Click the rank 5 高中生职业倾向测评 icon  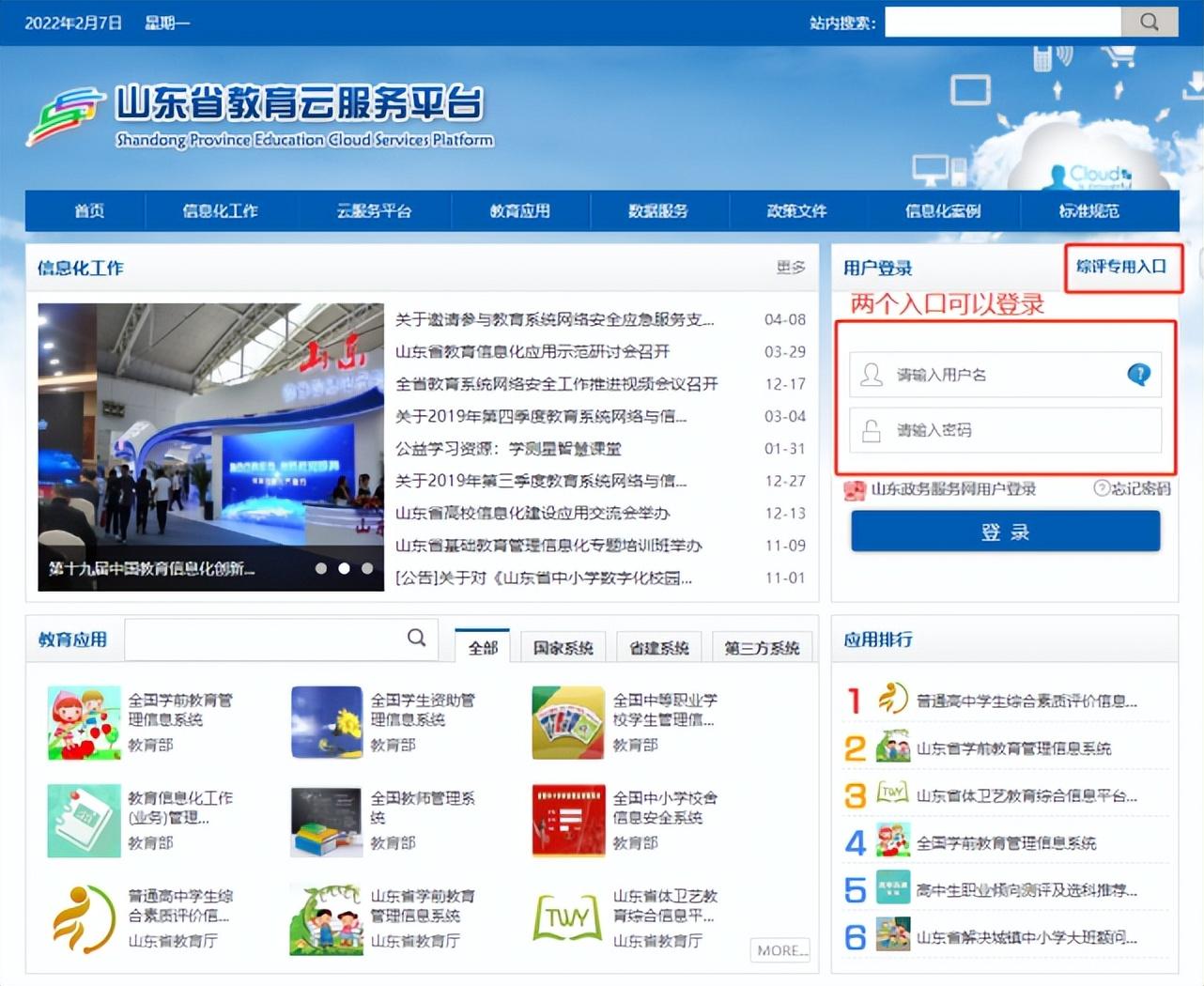[893, 888]
